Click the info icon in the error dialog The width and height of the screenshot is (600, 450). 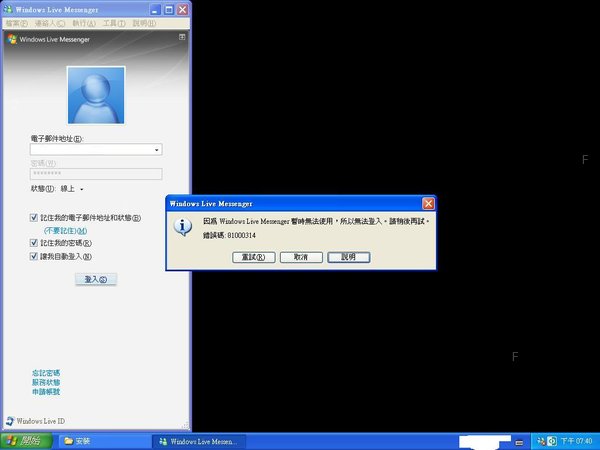(x=183, y=227)
